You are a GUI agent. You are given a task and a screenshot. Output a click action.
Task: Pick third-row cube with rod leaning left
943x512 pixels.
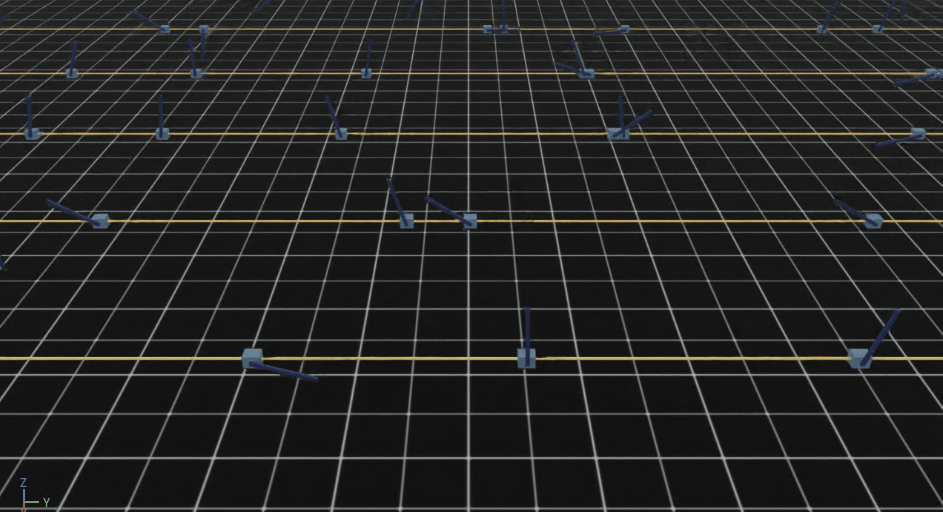pyautogui.click(x=341, y=133)
